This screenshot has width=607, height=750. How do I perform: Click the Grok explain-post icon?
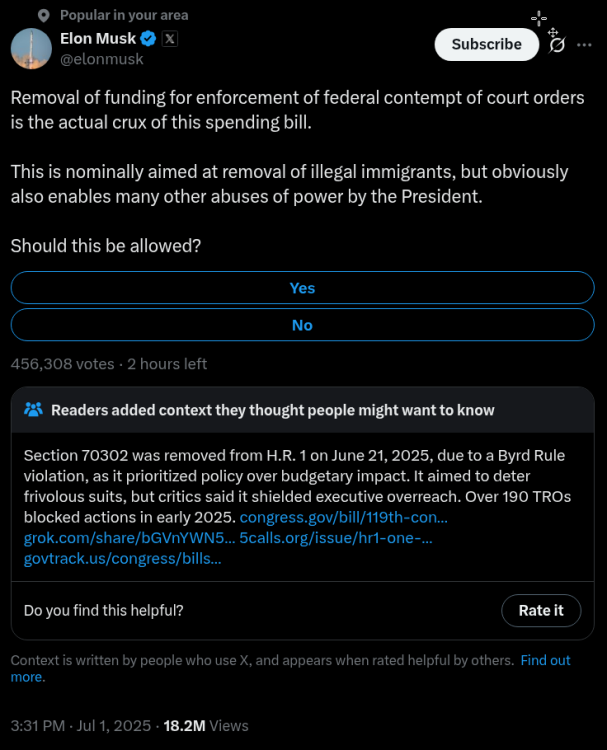(x=557, y=45)
